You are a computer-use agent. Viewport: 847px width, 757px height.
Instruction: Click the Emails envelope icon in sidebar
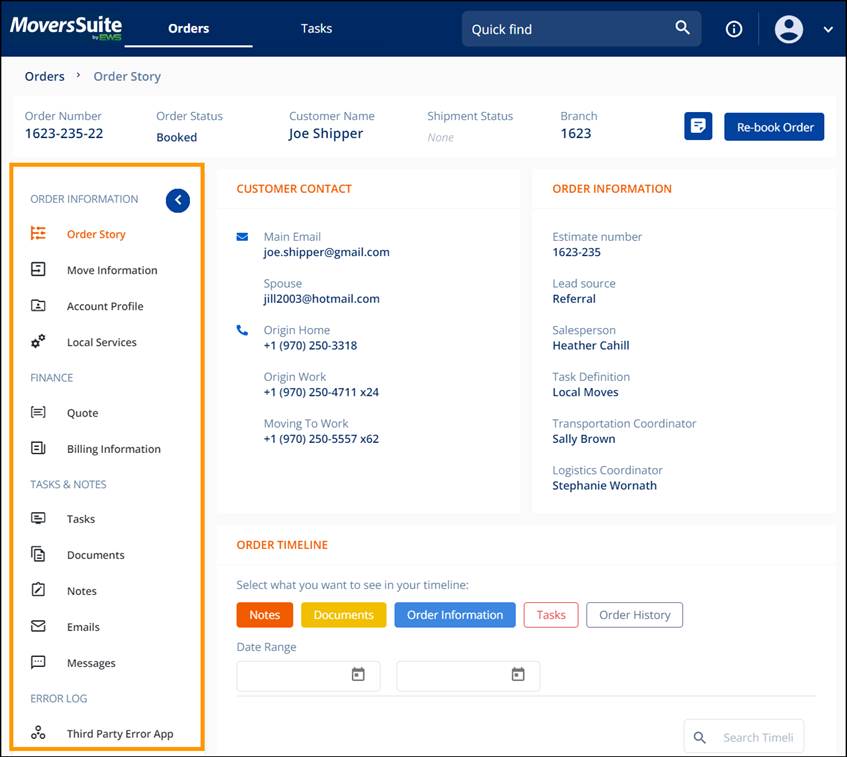(x=38, y=627)
